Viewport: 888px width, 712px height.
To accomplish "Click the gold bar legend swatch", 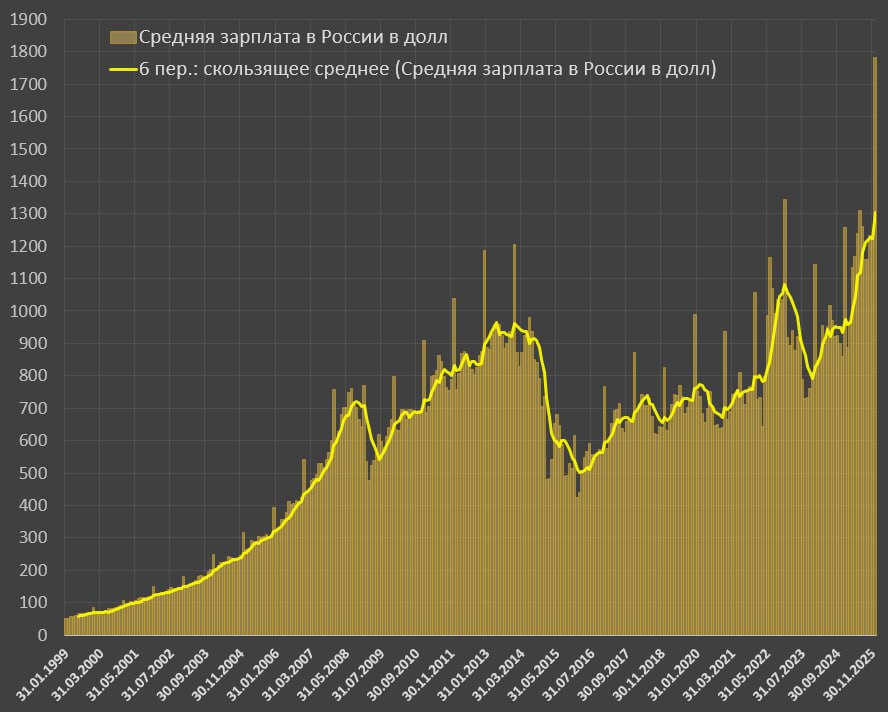I will click(x=122, y=38).
